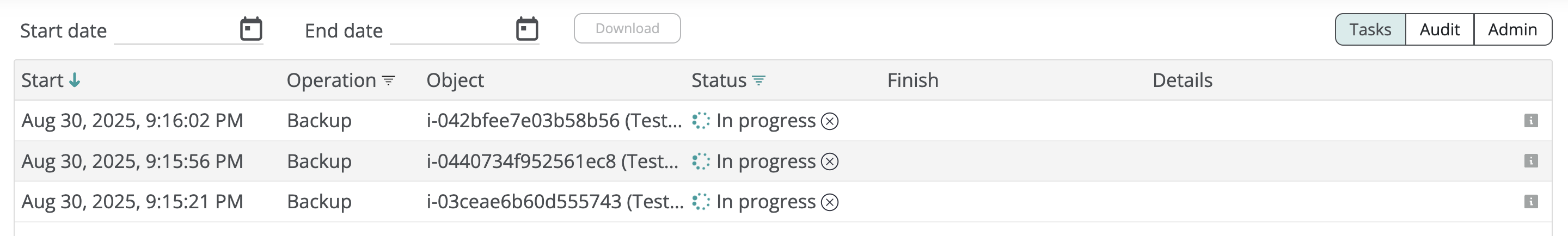
Task: Cancel the 9:16:02 PM backup task
Action: point(830,122)
